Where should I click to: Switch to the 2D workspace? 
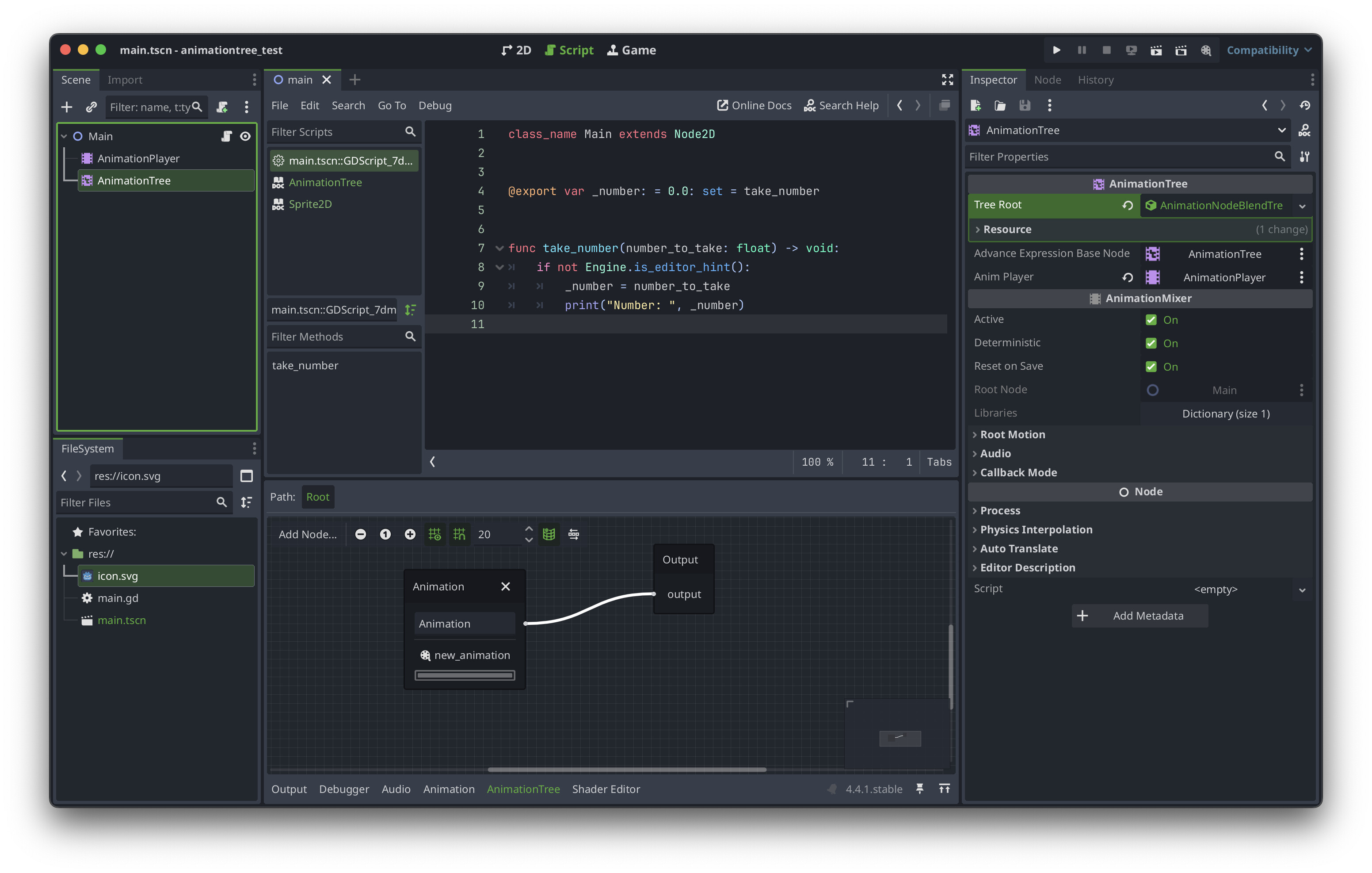pyautogui.click(x=516, y=50)
